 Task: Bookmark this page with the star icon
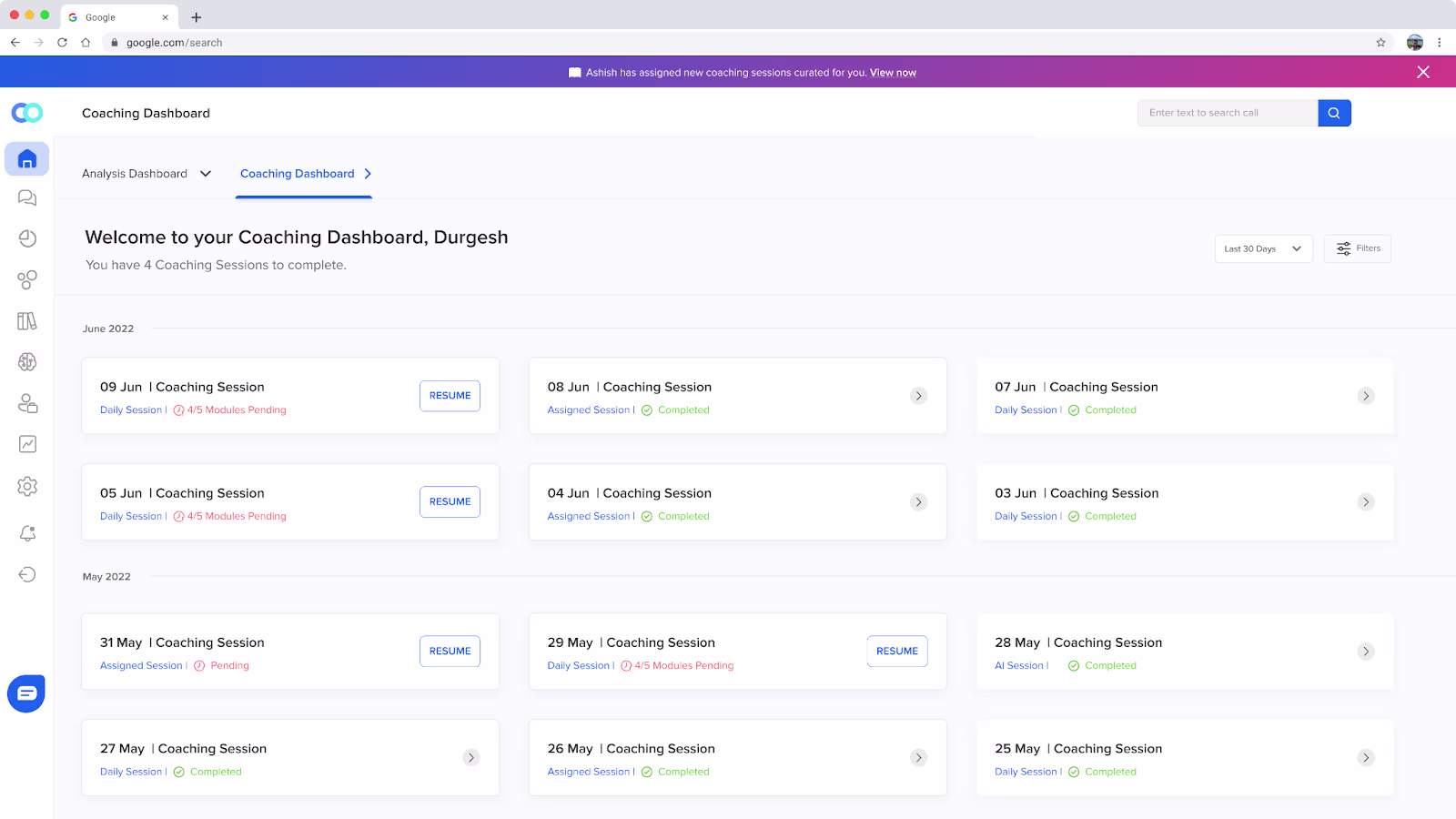[x=1380, y=42]
